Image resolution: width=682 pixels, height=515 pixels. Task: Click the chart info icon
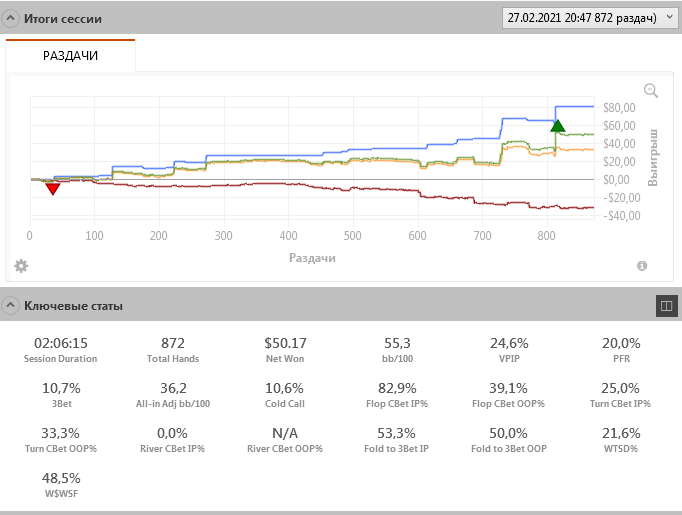coord(642,265)
